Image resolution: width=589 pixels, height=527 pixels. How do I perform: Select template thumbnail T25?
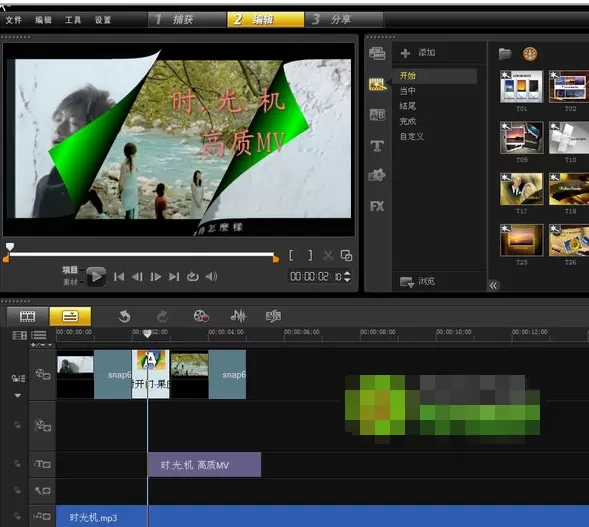click(x=521, y=240)
